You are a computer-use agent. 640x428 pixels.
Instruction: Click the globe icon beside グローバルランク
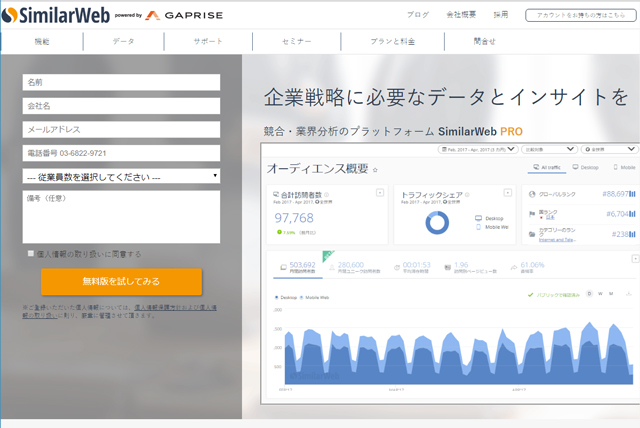click(x=532, y=194)
